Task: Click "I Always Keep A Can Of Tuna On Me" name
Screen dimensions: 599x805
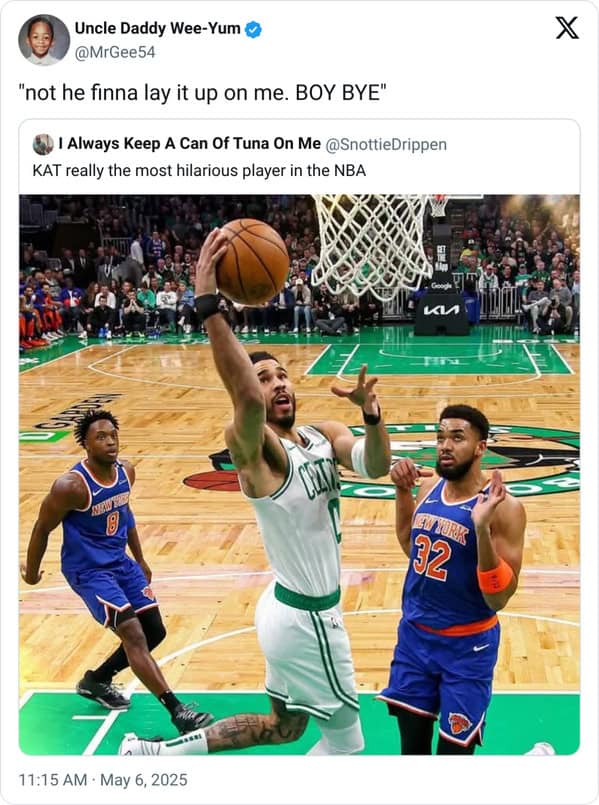Action: [189, 144]
